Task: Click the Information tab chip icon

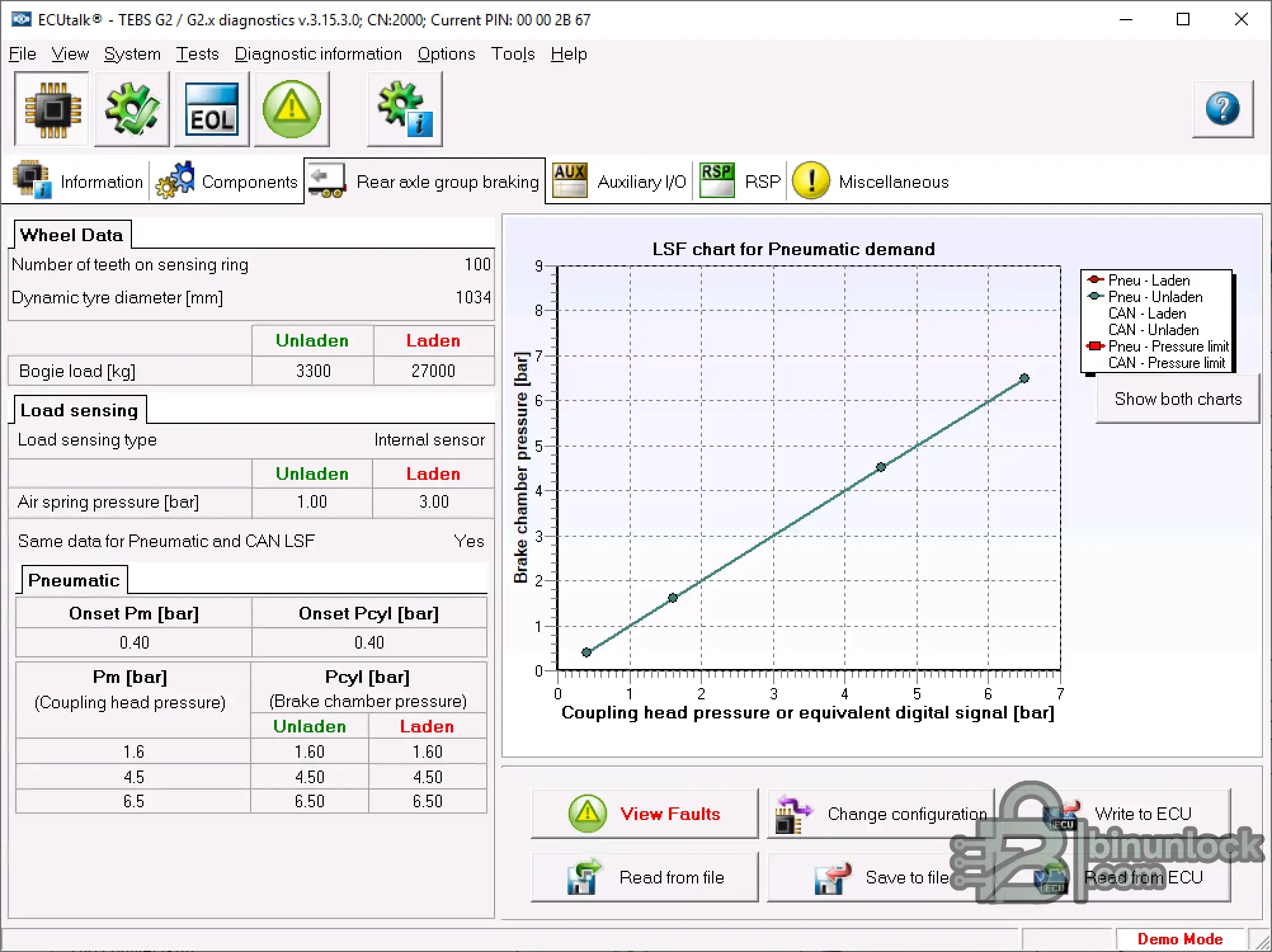Action: pyautogui.click(x=32, y=180)
